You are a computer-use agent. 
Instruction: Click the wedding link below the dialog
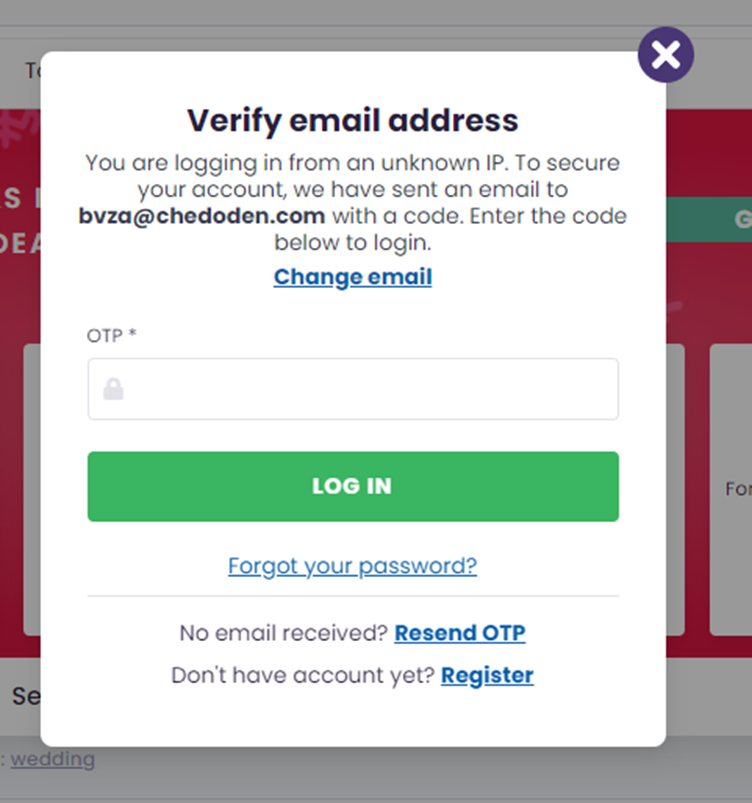point(52,758)
